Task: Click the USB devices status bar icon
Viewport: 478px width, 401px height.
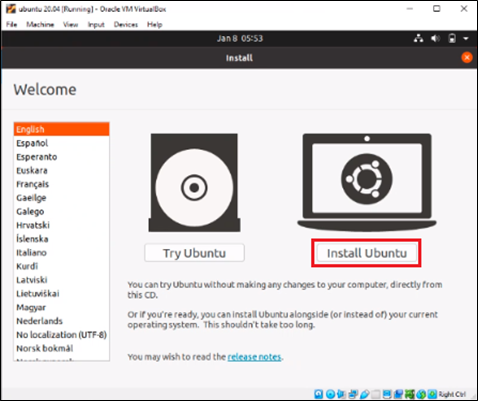Action: [364, 394]
